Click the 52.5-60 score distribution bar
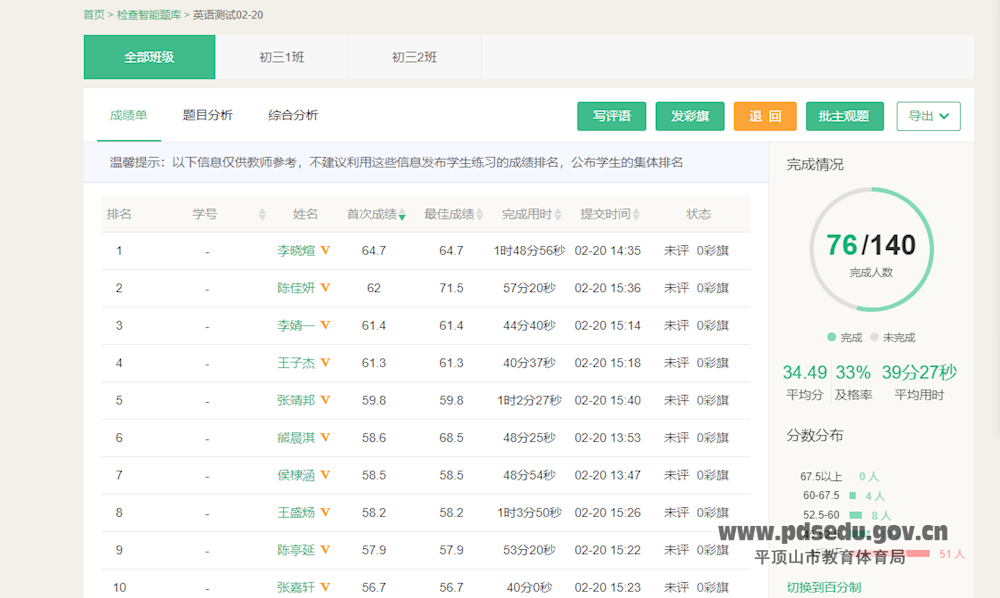Image resolution: width=1000 pixels, height=598 pixels. (x=855, y=514)
